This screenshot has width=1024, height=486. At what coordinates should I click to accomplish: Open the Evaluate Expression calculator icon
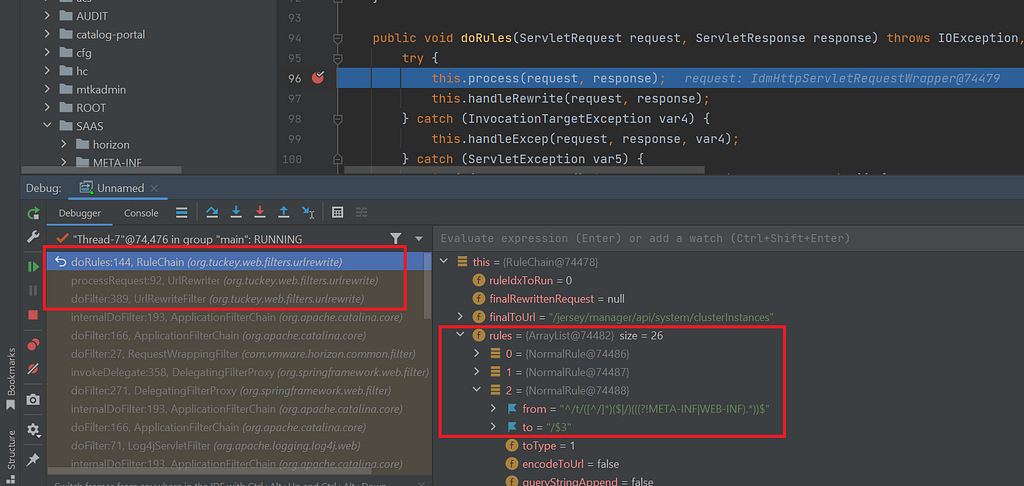coord(338,212)
